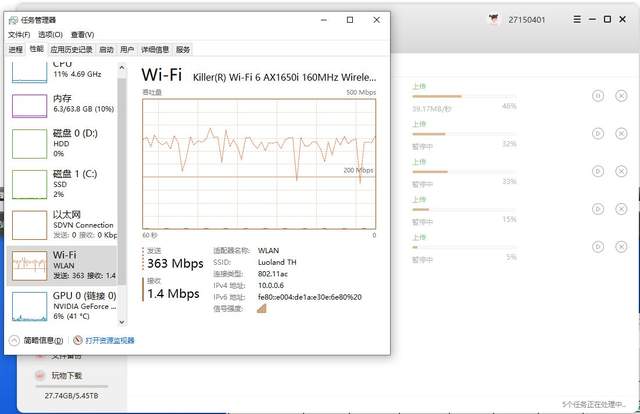Click the 802.11ac connection type value
This screenshot has width=640, height=414.
click(x=273, y=274)
